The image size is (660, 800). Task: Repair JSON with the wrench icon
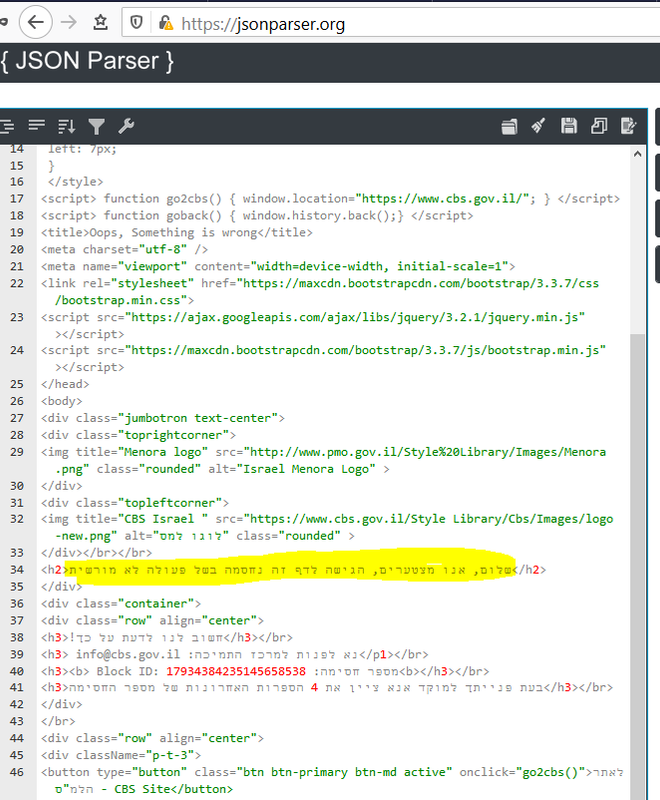(126, 126)
